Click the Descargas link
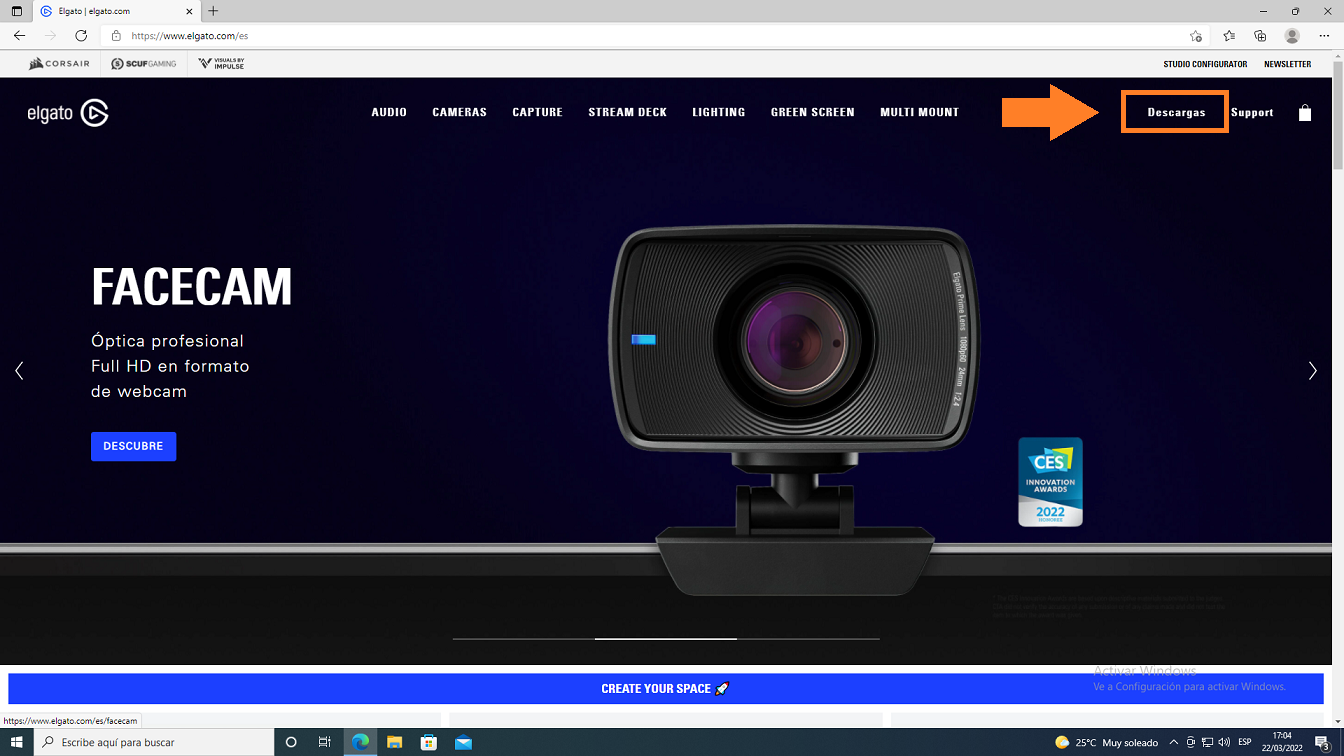This screenshot has width=1344, height=756. point(1176,112)
